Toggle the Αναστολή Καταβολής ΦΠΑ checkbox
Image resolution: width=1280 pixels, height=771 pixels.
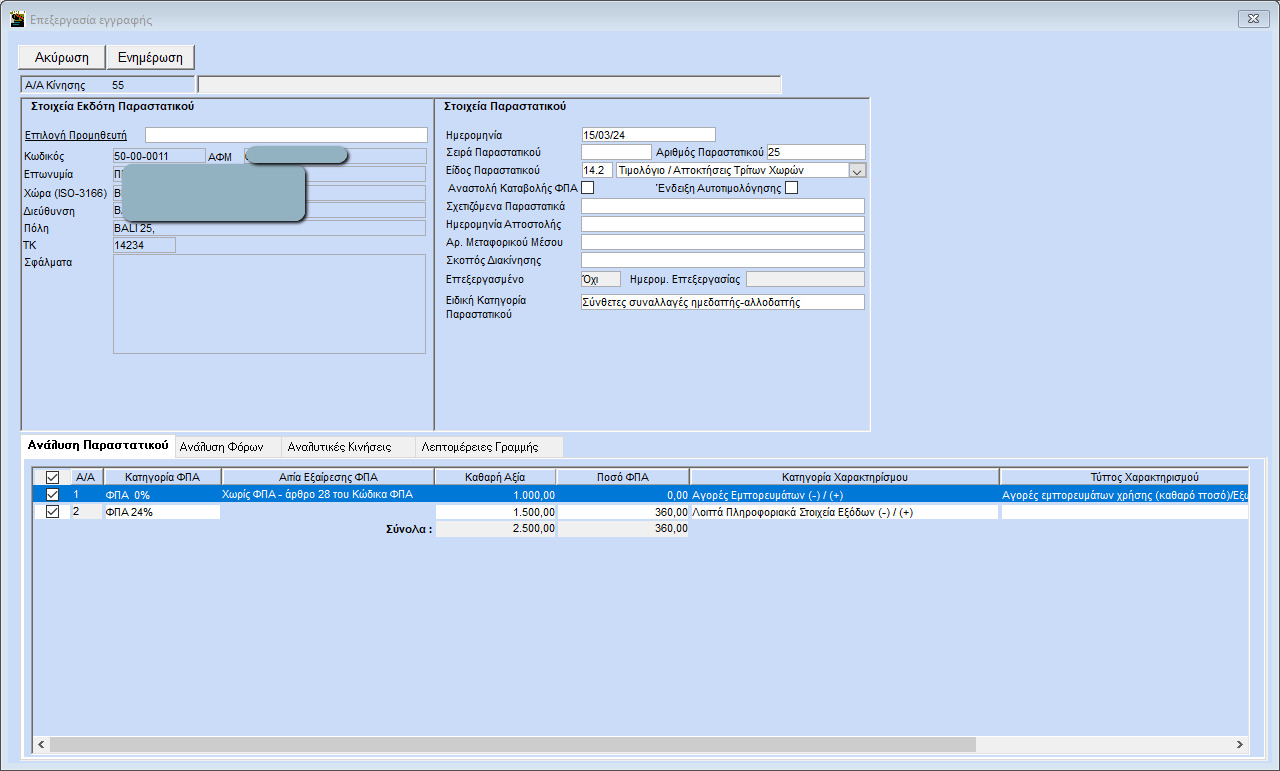588,188
